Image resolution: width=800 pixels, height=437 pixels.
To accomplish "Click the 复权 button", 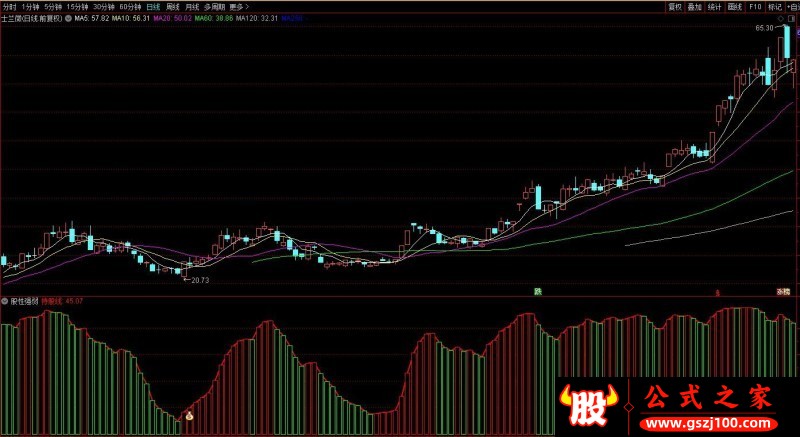I will pos(676,7).
